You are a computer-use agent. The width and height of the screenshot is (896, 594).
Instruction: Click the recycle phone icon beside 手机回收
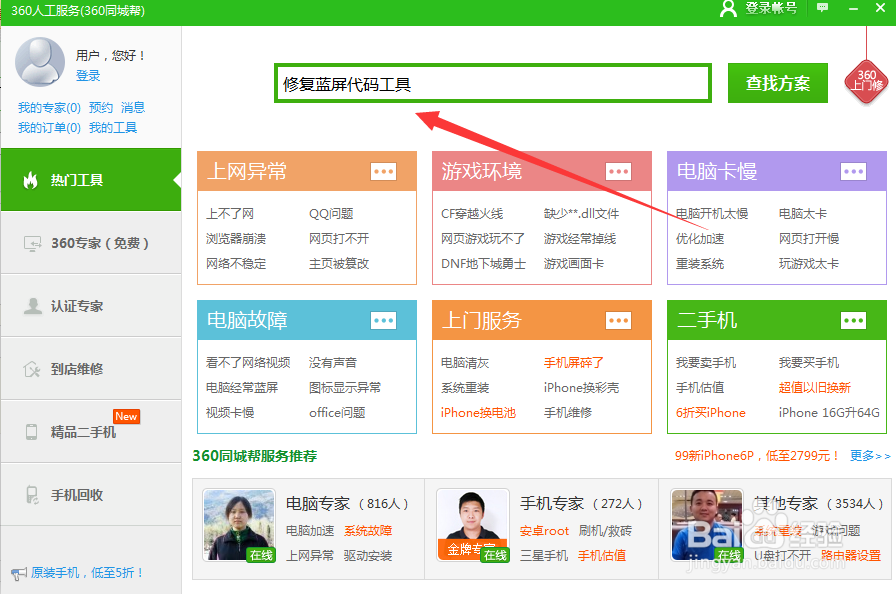32,495
